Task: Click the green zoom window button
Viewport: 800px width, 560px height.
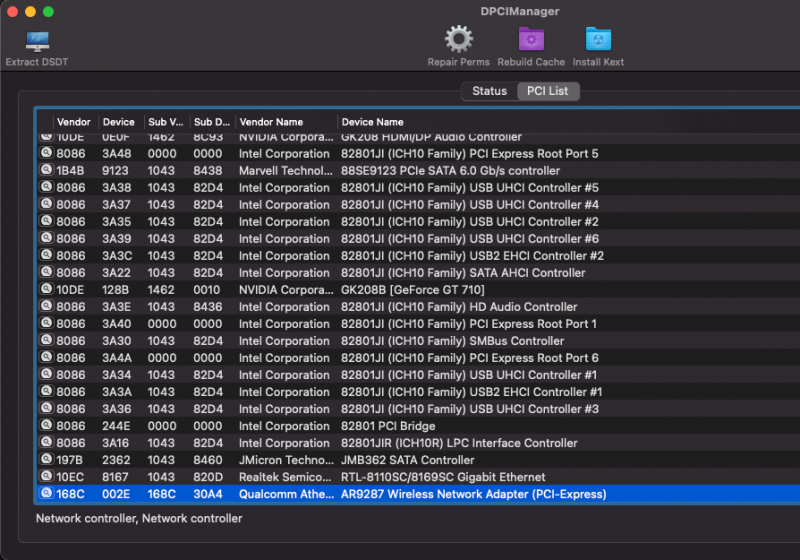Action: click(48, 11)
